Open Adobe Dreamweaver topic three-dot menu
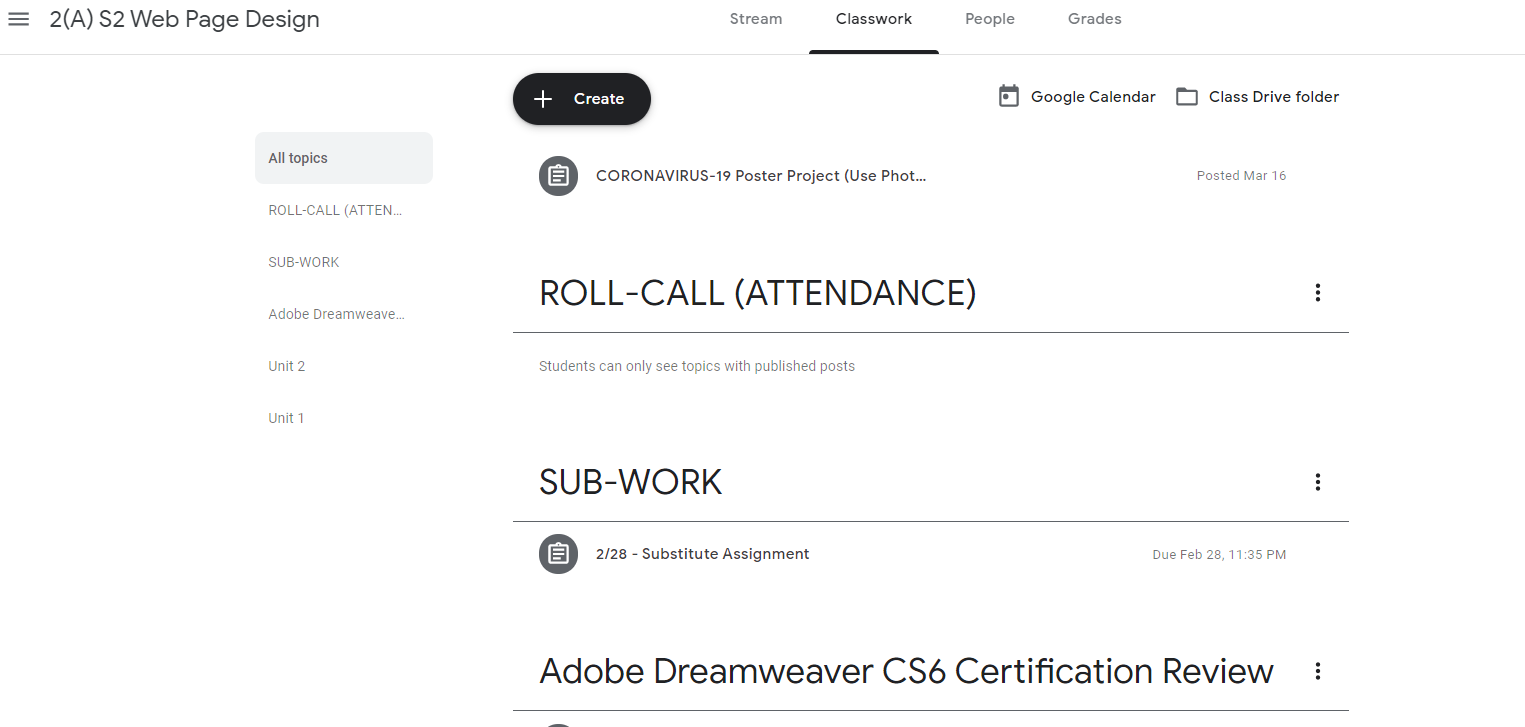The height and width of the screenshot is (727, 1525). [1317, 671]
